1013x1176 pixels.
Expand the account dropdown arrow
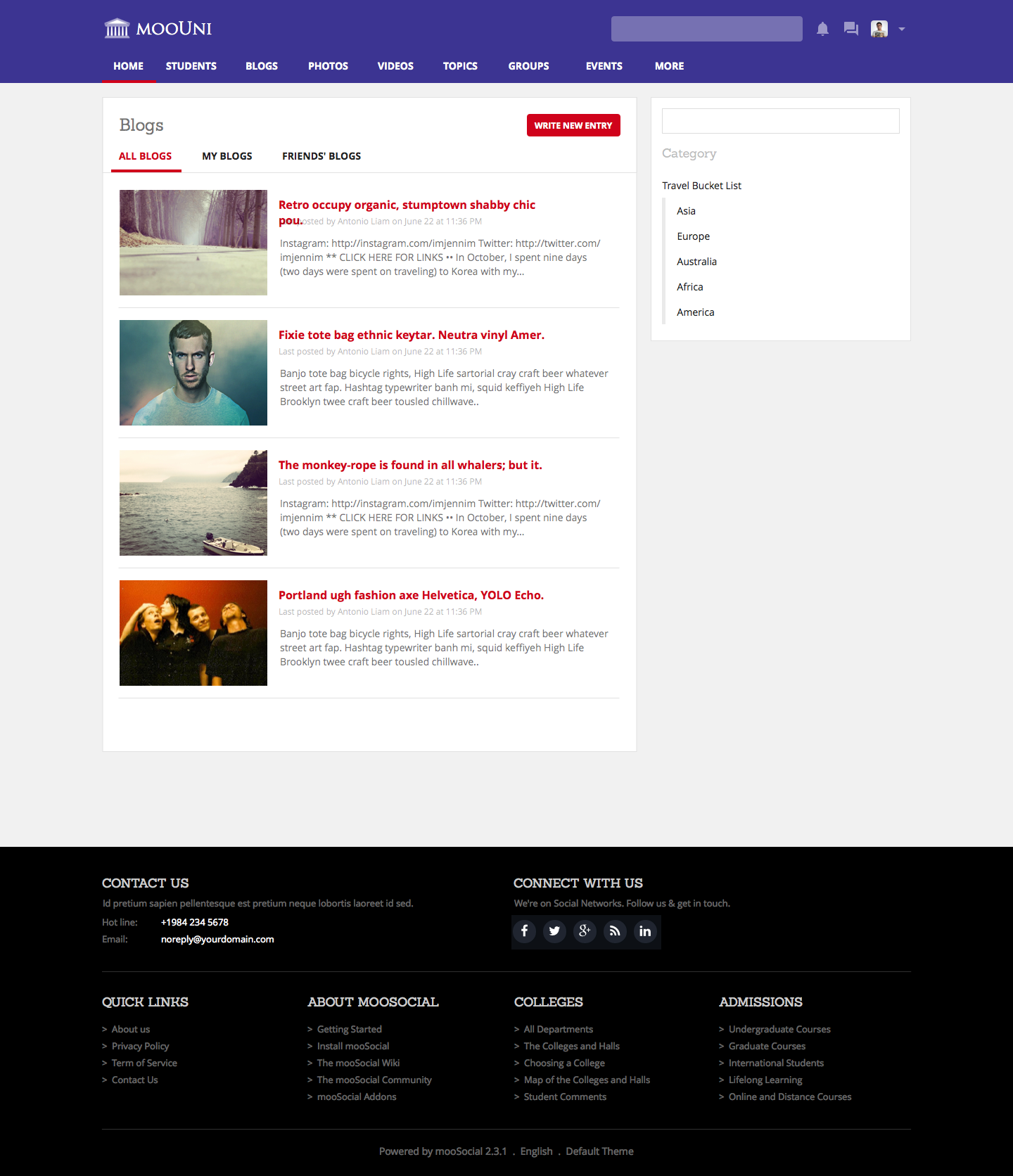(x=902, y=30)
